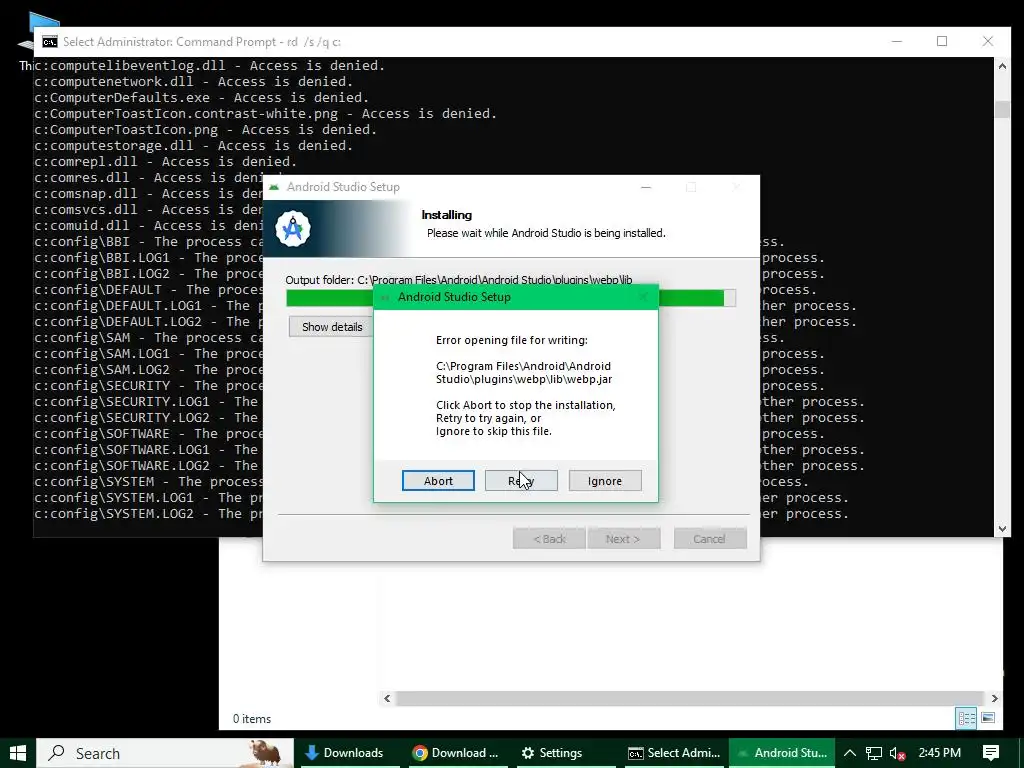This screenshot has height=768, width=1024.
Task: Click the Android Studio logo in Setup header
Action: 293,229
